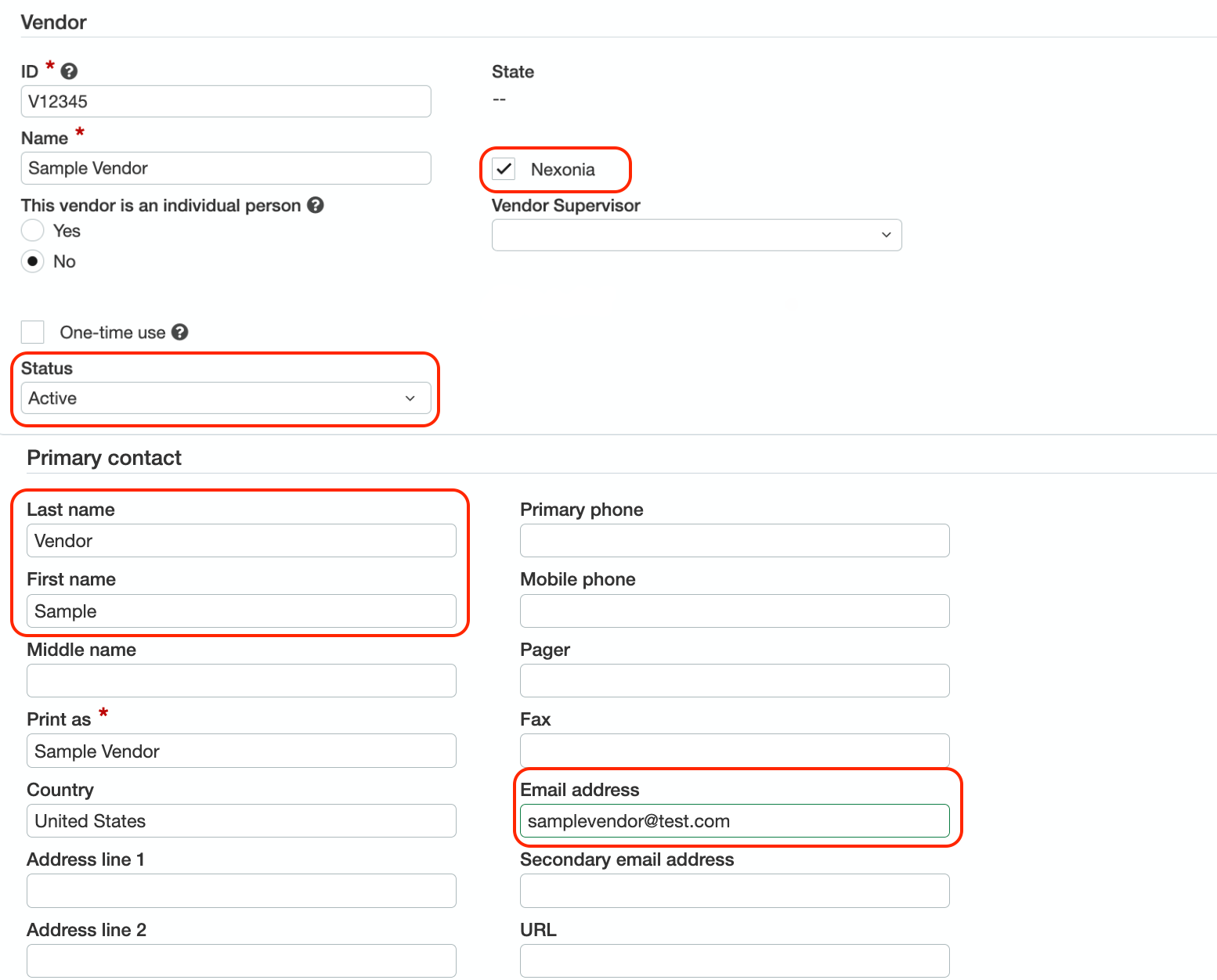Select Yes for individual person vendor

click(x=33, y=231)
